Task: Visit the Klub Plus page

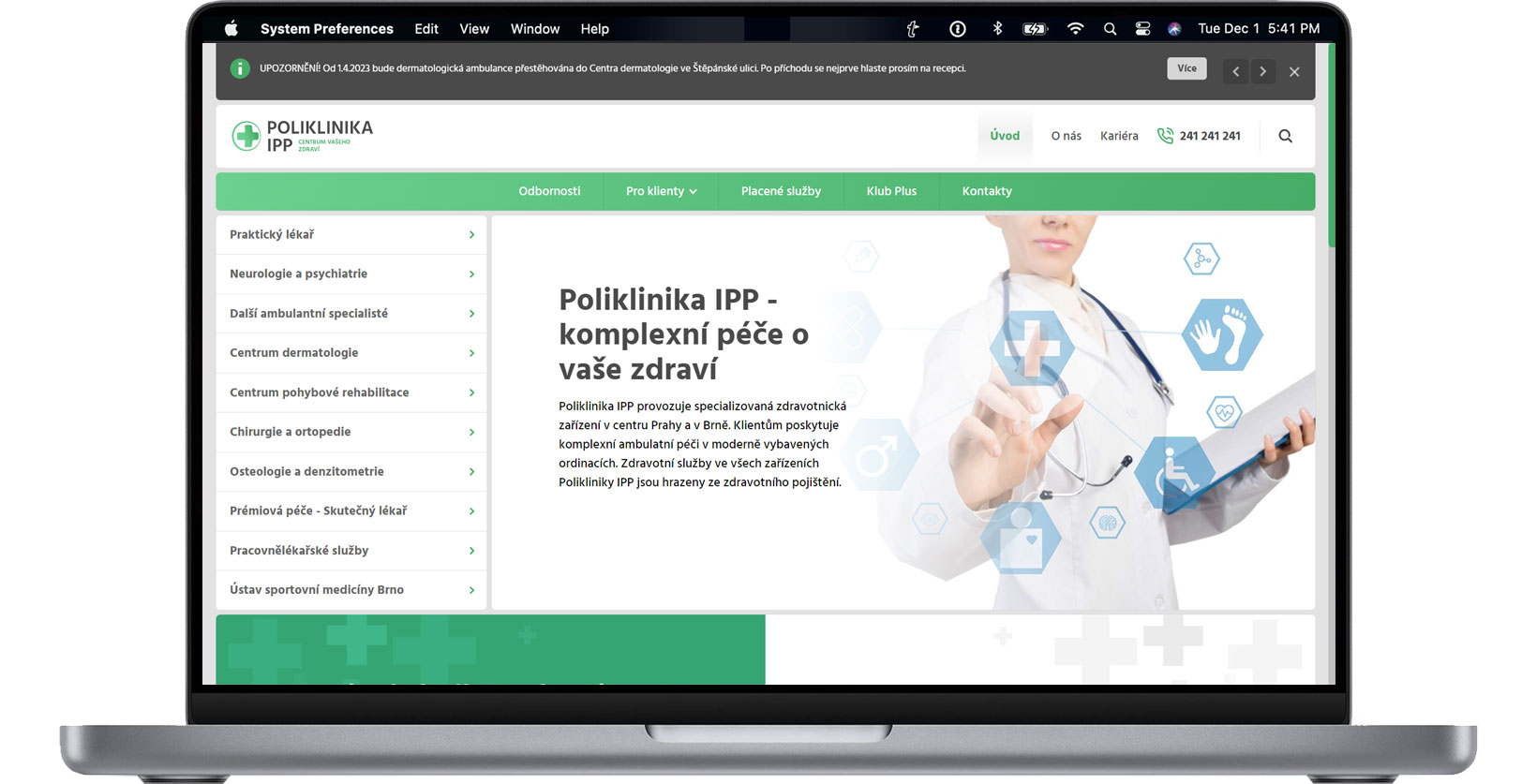Action: click(x=891, y=191)
